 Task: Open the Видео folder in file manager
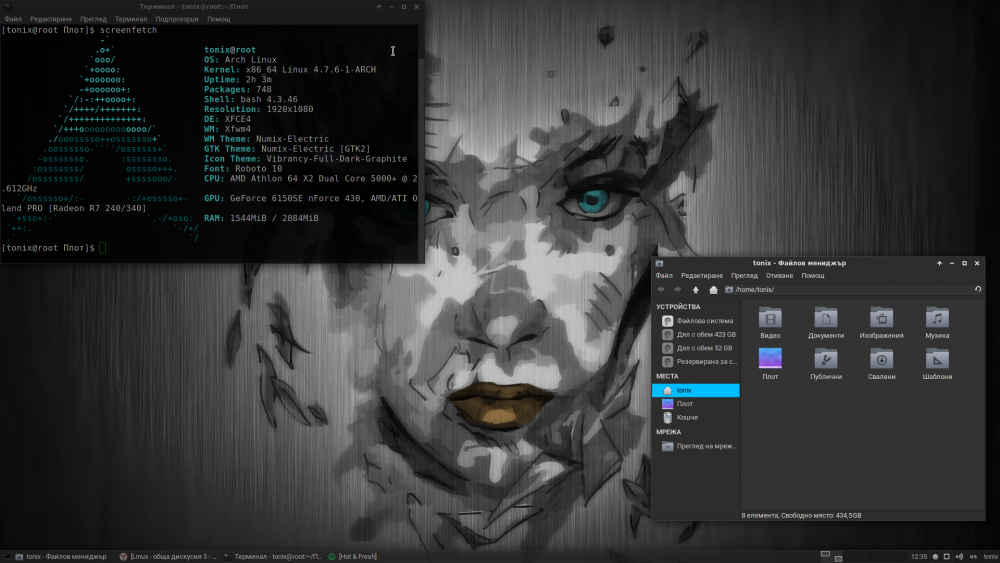click(x=770, y=323)
